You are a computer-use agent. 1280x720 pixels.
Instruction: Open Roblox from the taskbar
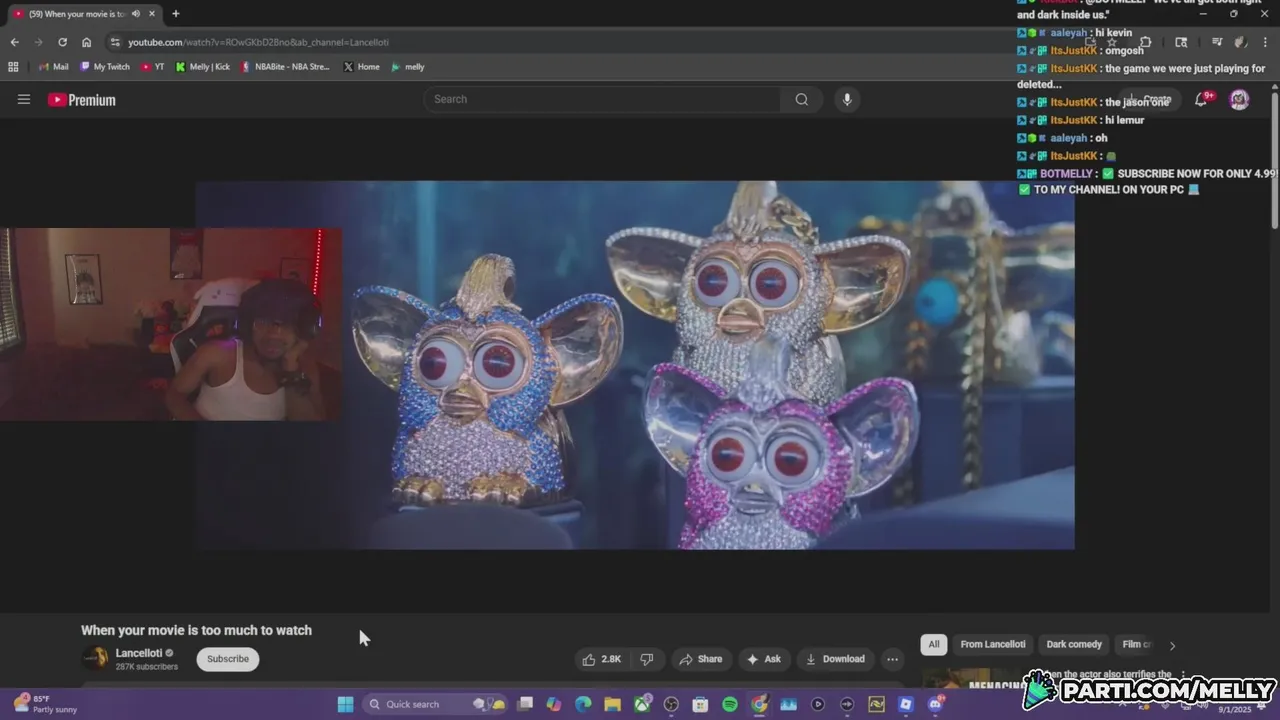(906, 704)
